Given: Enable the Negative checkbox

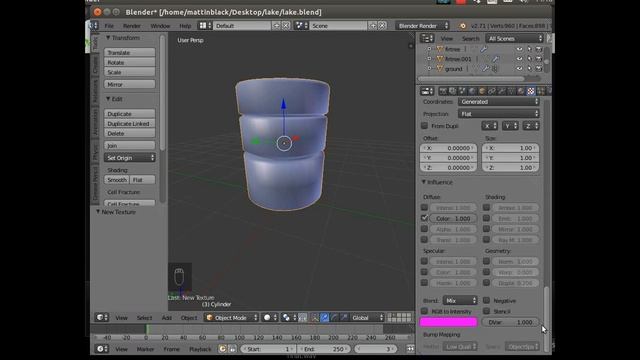Looking at the screenshot, I should click(x=486, y=300).
